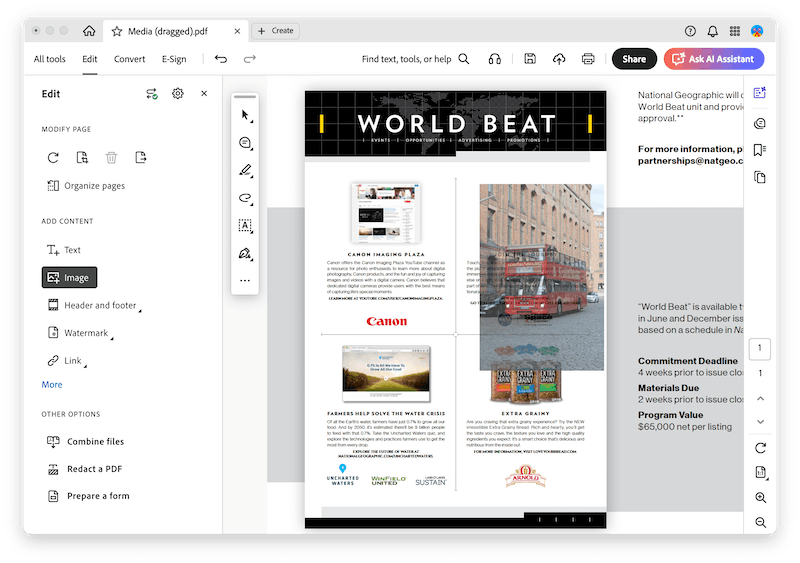Image resolution: width=800 pixels, height=563 pixels.
Task: Redo the last action
Action: [249, 59]
